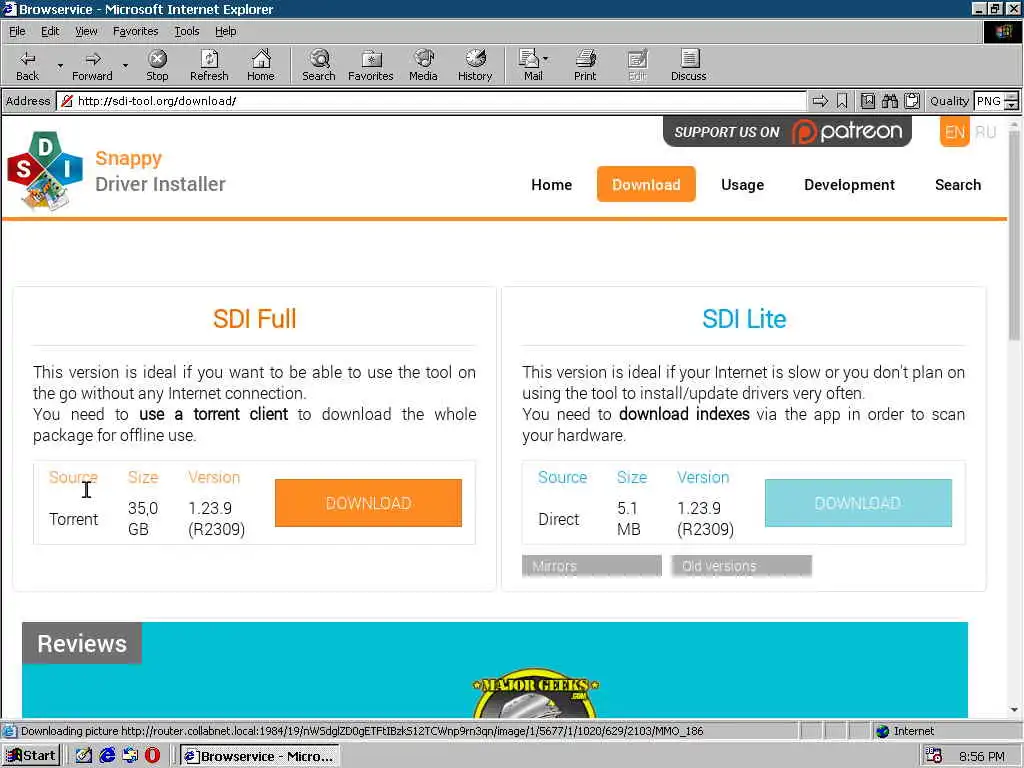The height and width of the screenshot is (768, 1024).
Task: Expand the Mail button dropdown arrow
Action: coord(546,59)
